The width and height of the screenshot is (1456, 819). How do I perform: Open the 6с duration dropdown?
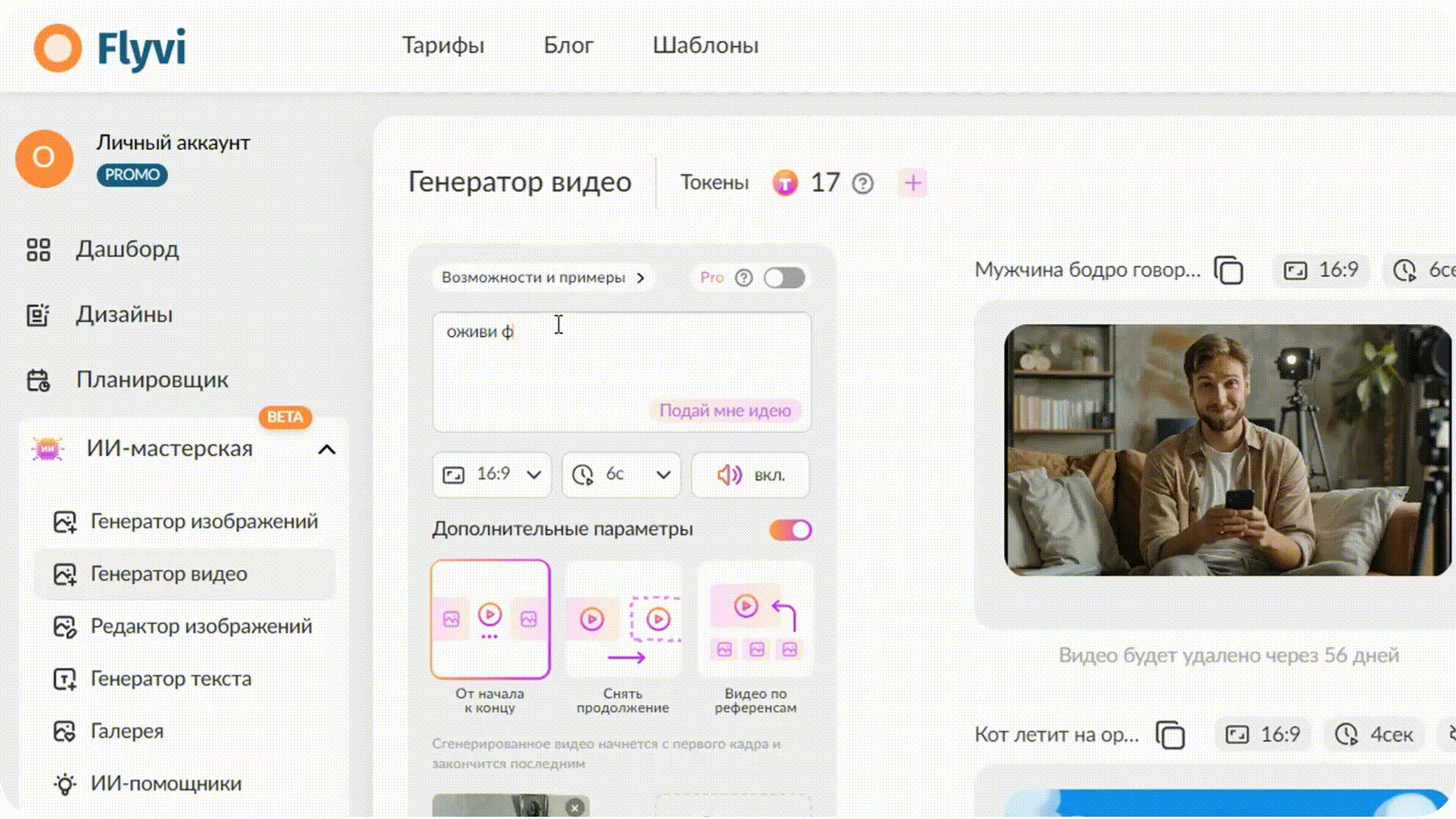pyautogui.click(x=621, y=475)
